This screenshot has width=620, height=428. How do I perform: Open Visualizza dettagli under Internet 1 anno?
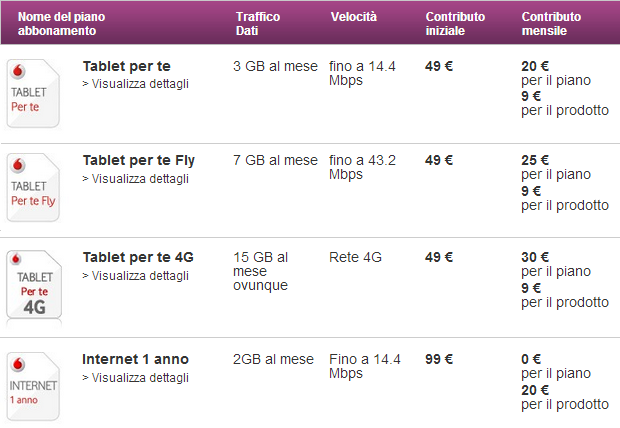click(136, 378)
